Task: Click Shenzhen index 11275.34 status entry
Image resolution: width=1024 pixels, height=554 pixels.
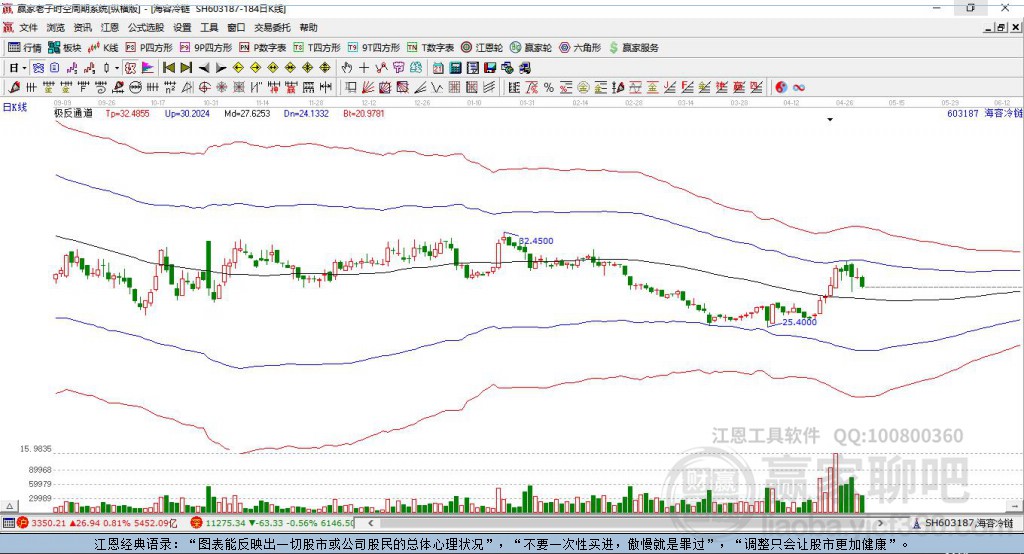Action: [x=273, y=523]
